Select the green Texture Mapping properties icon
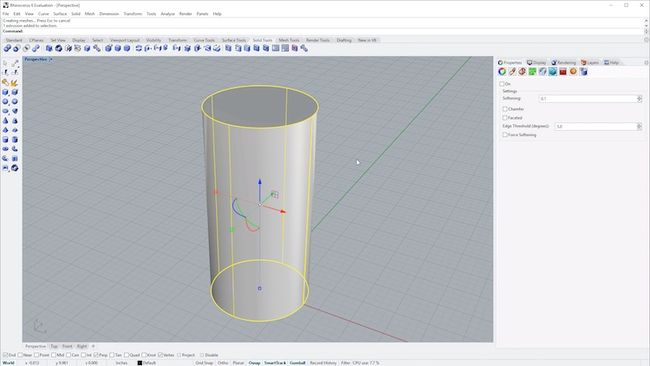 pos(532,72)
